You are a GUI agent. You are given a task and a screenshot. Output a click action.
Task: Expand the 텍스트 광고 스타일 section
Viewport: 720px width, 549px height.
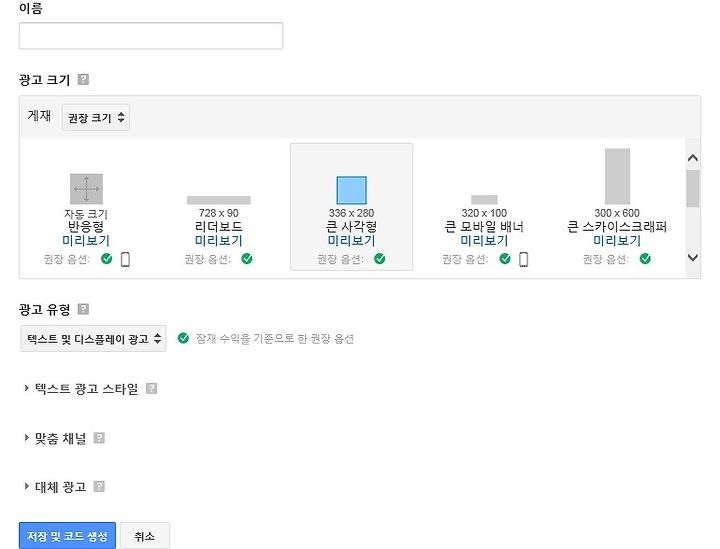[82, 389]
